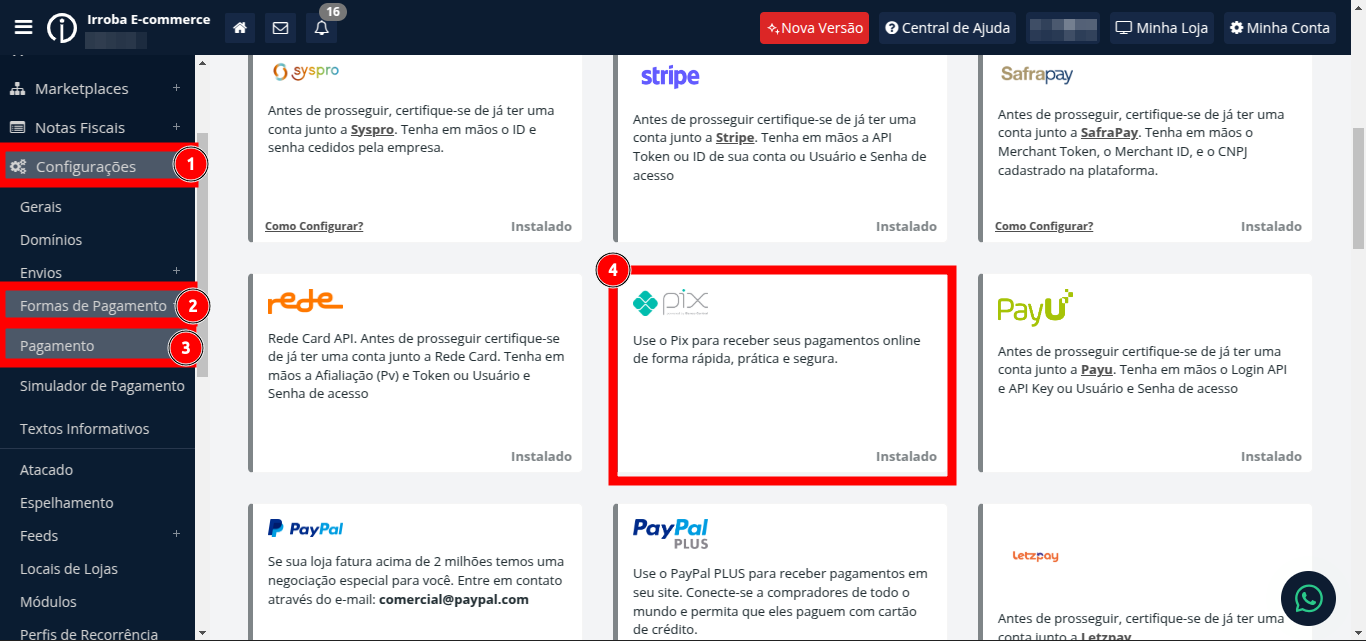Viewport: 1366px width, 641px height.
Task: Open the hamburger menu icon
Action: 23,27
